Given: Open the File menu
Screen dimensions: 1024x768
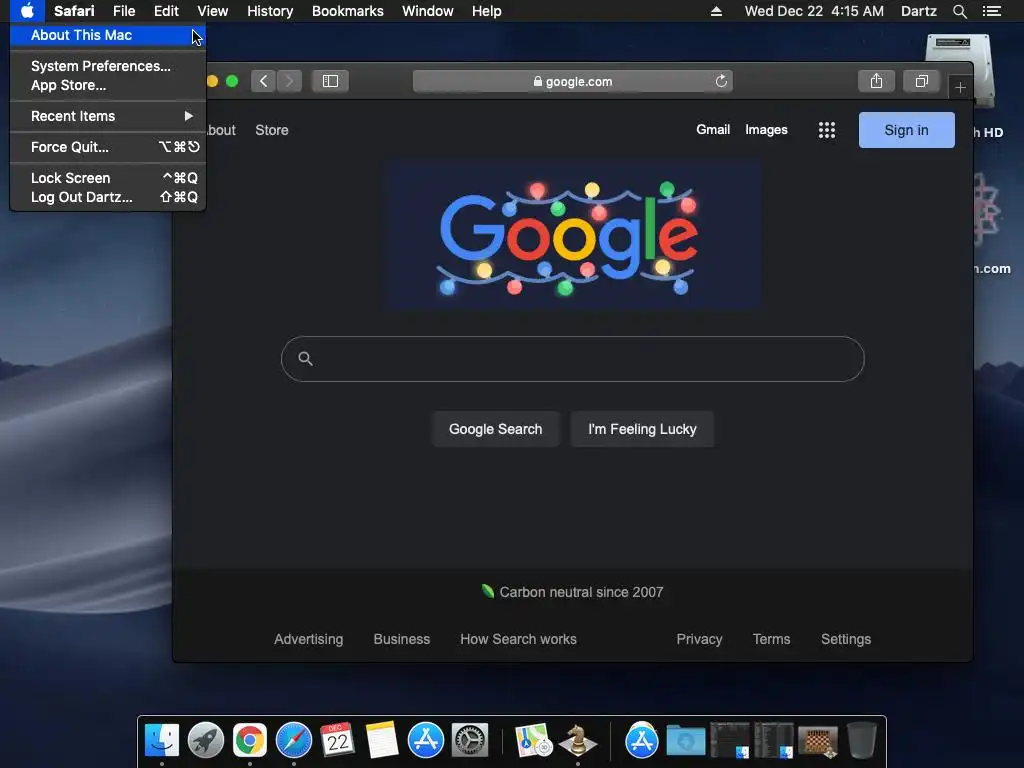Looking at the screenshot, I should tap(124, 11).
